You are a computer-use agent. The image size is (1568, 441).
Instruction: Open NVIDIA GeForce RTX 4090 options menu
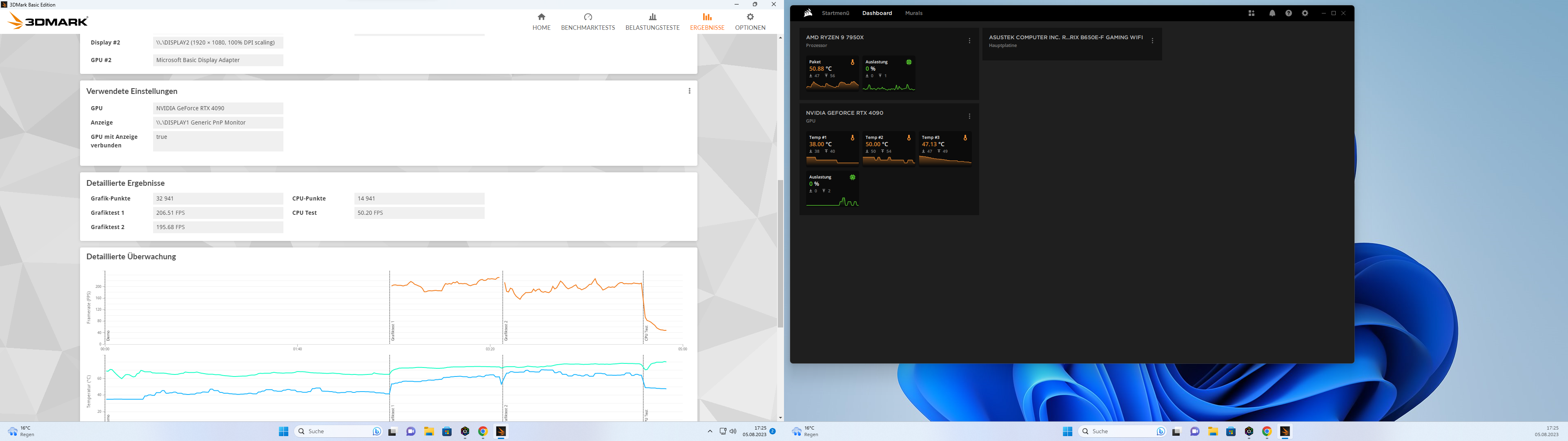click(969, 116)
